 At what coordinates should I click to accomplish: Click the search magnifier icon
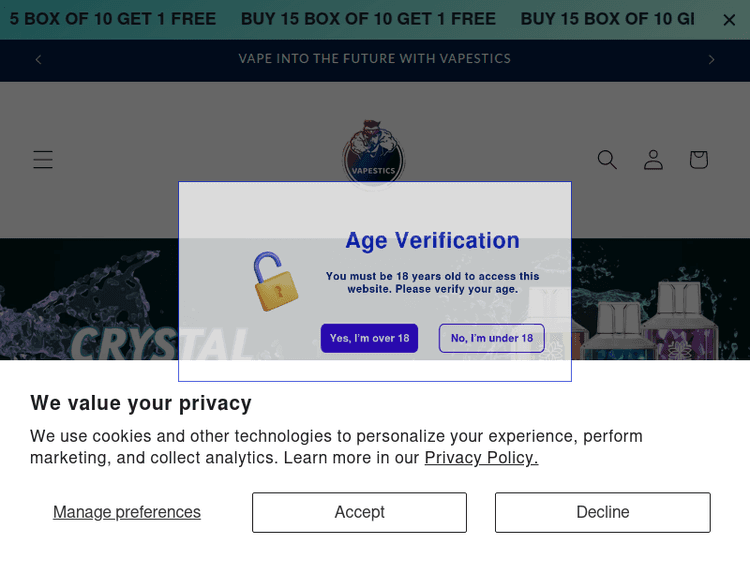coord(607,160)
